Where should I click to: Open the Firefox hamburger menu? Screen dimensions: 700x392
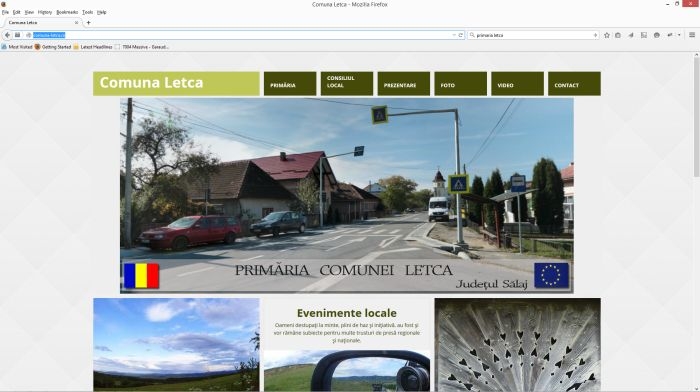click(692, 35)
